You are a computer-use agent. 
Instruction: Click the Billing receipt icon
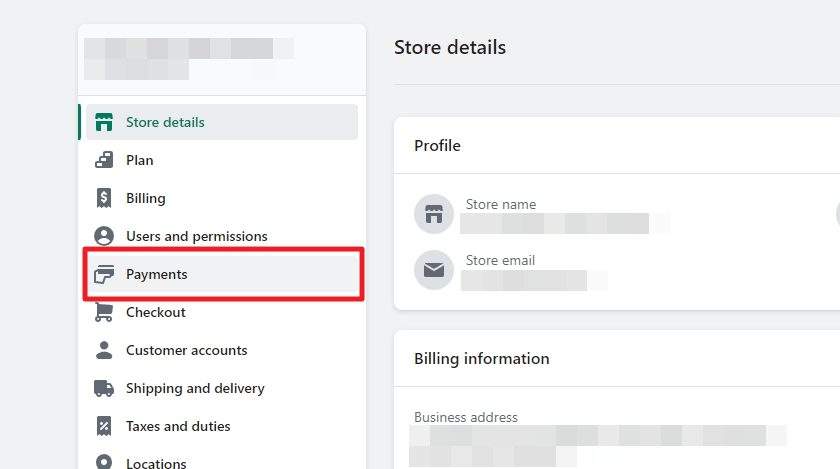tap(104, 198)
